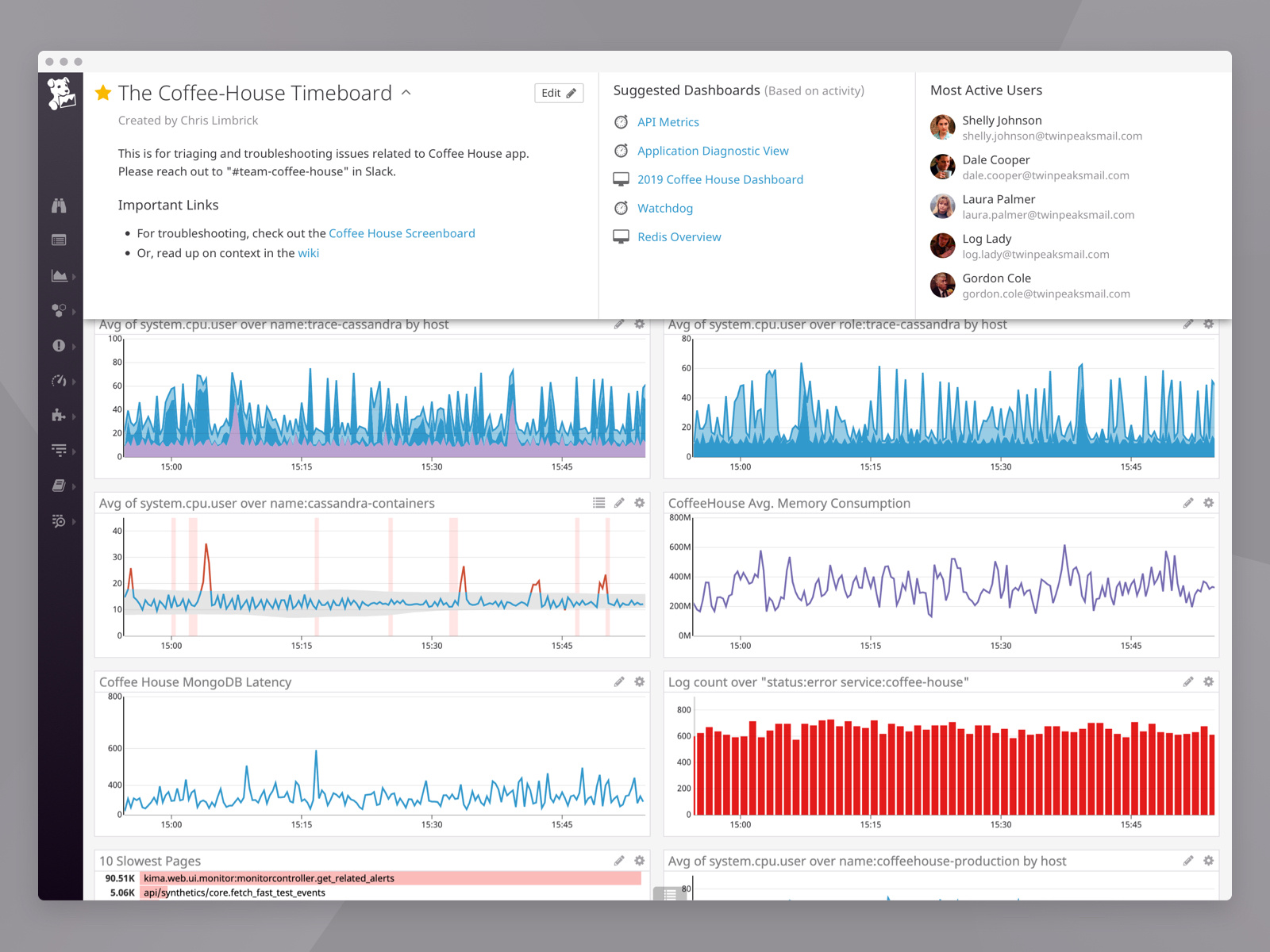The image size is (1270, 952).
Task: Click Shelly Johnson's avatar thumbnail
Action: (x=942, y=128)
